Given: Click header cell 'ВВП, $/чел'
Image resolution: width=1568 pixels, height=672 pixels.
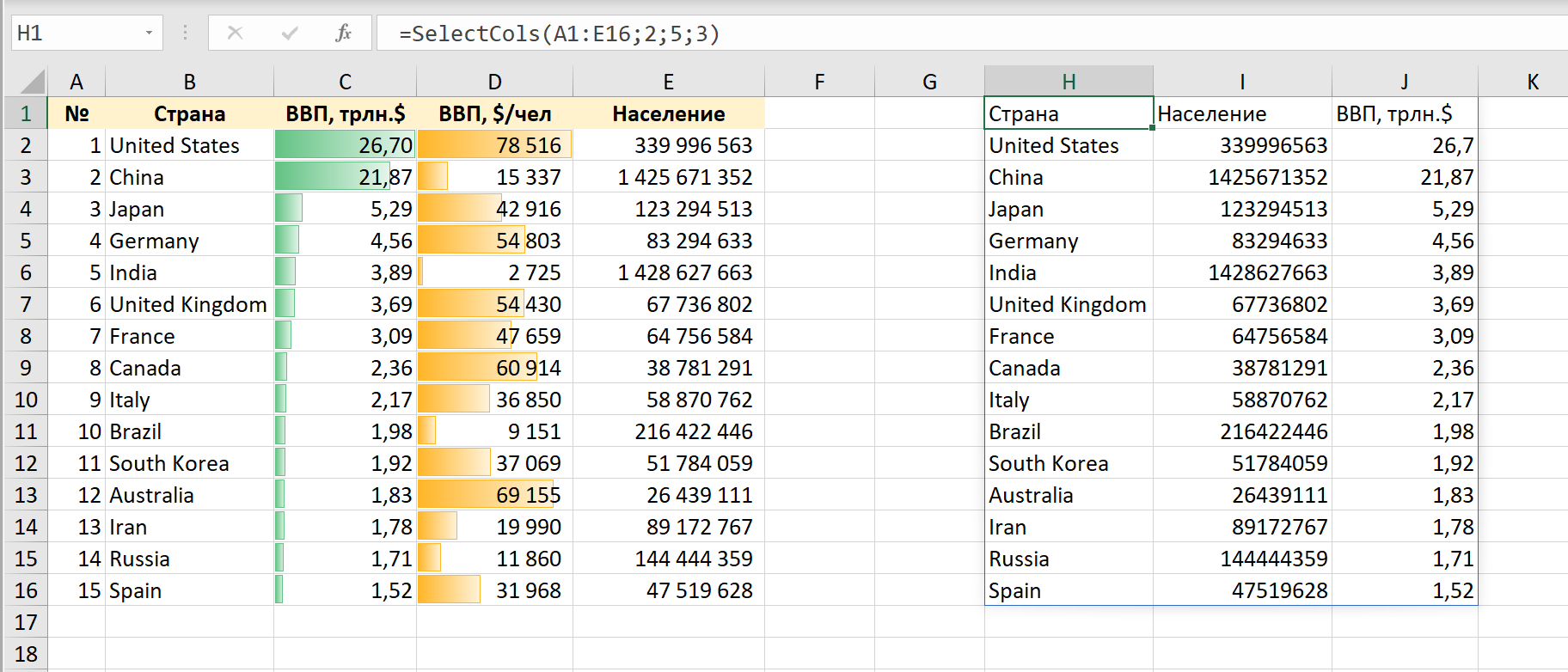Looking at the screenshot, I should tap(494, 113).
